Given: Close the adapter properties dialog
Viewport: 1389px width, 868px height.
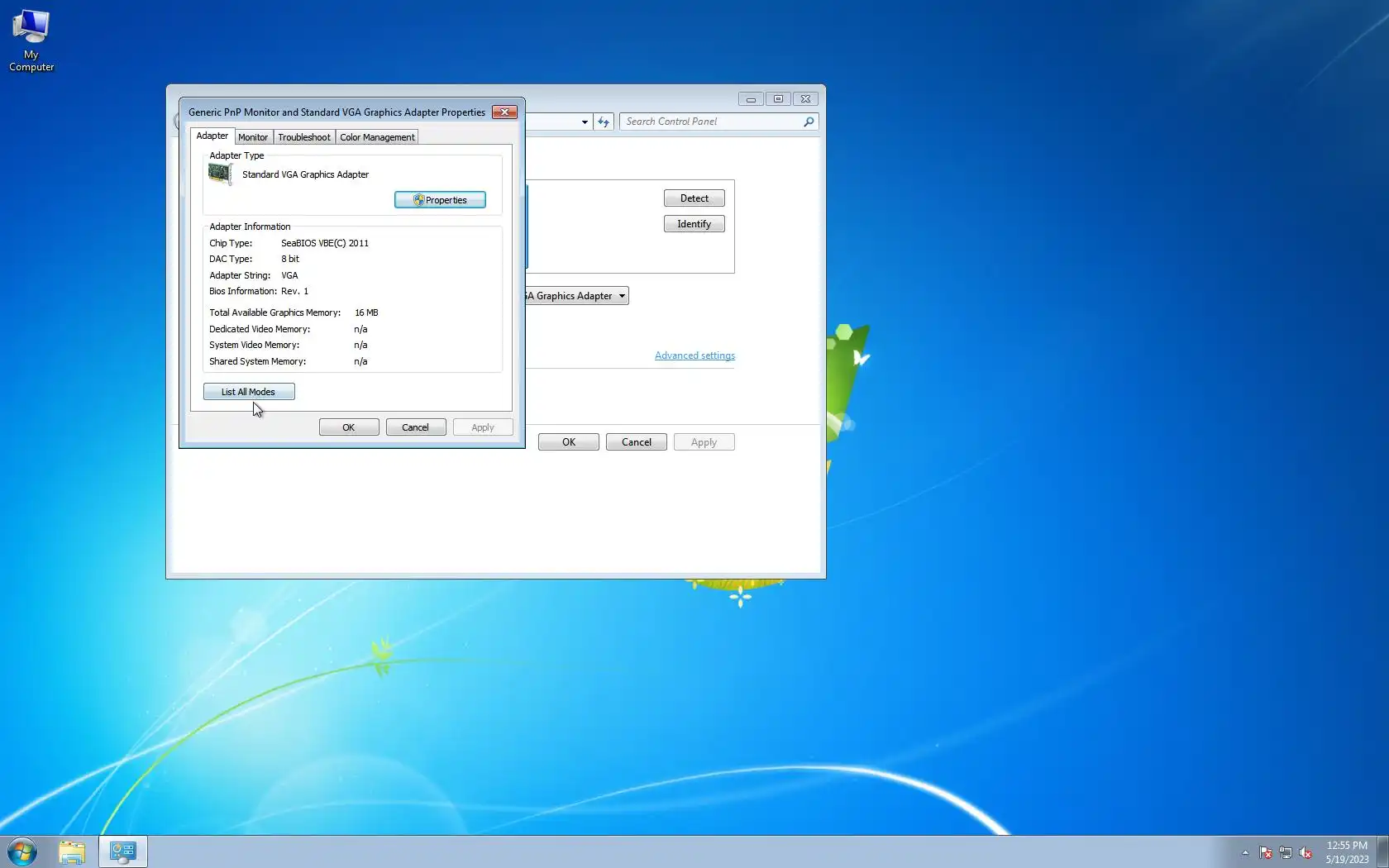Looking at the screenshot, I should click(505, 112).
